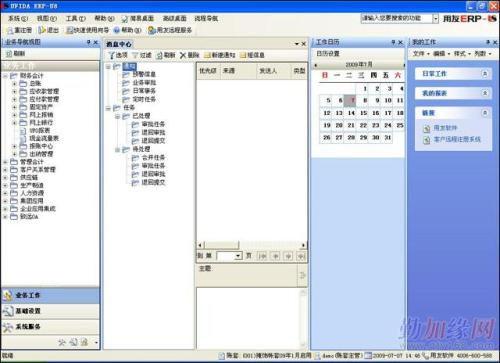Switch to 基础设置 section
Screen dimensions: 500x363
[x=51, y=311]
